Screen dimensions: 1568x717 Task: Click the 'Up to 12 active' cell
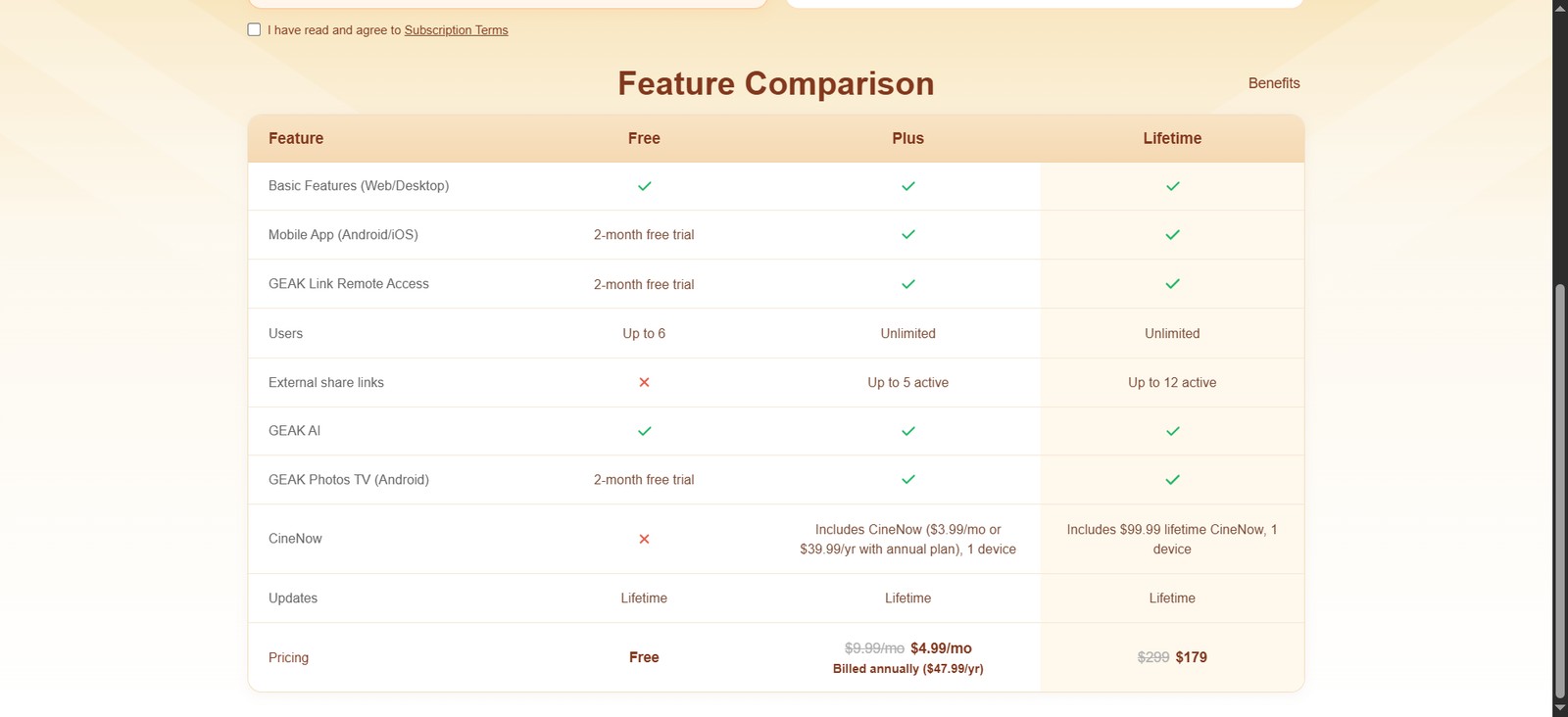[x=1172, y=382]
